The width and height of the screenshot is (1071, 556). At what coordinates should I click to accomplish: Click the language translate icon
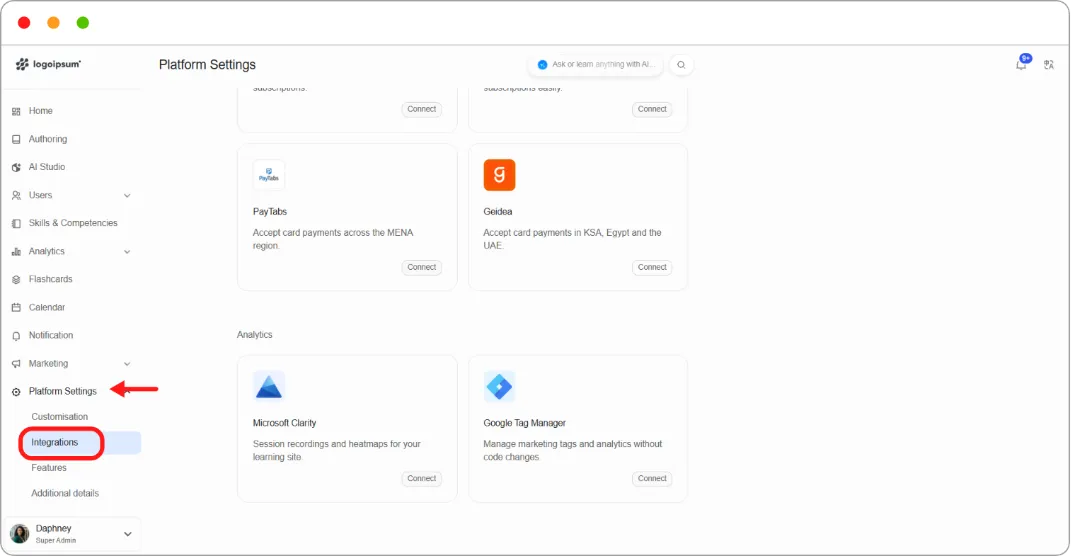(x=1048, y=65)
